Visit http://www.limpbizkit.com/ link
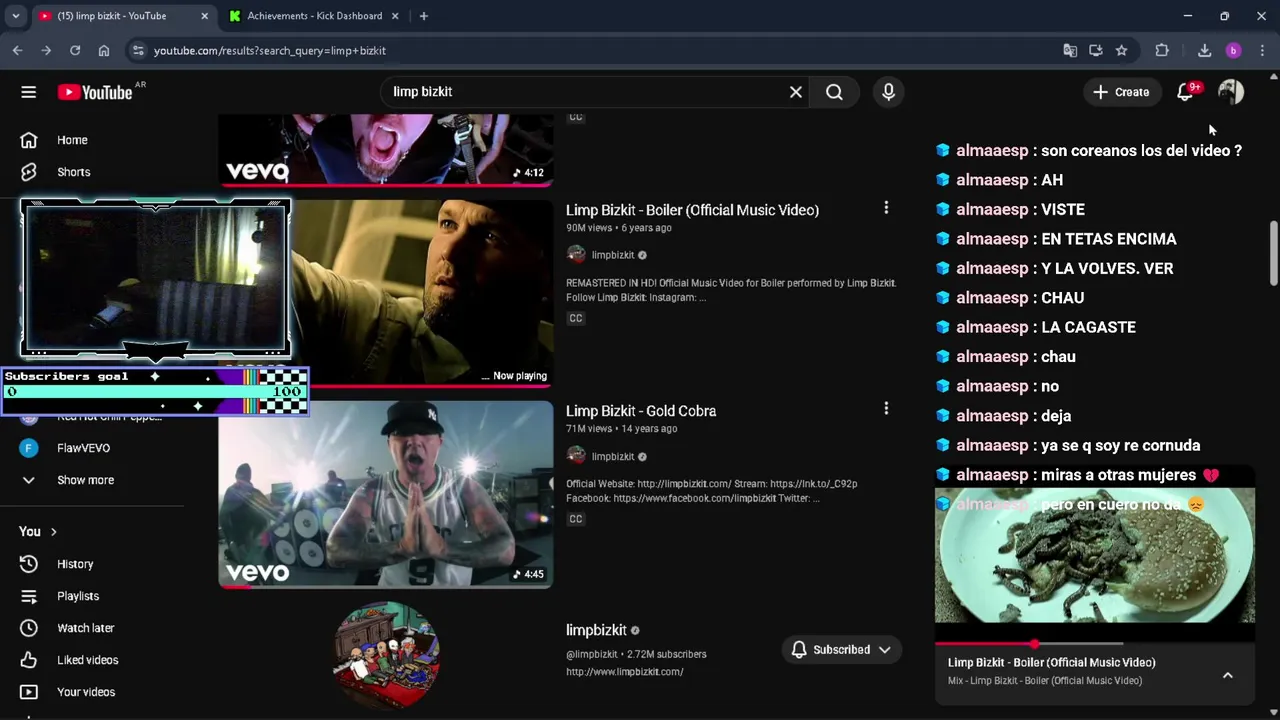 (x=625, y=672)
